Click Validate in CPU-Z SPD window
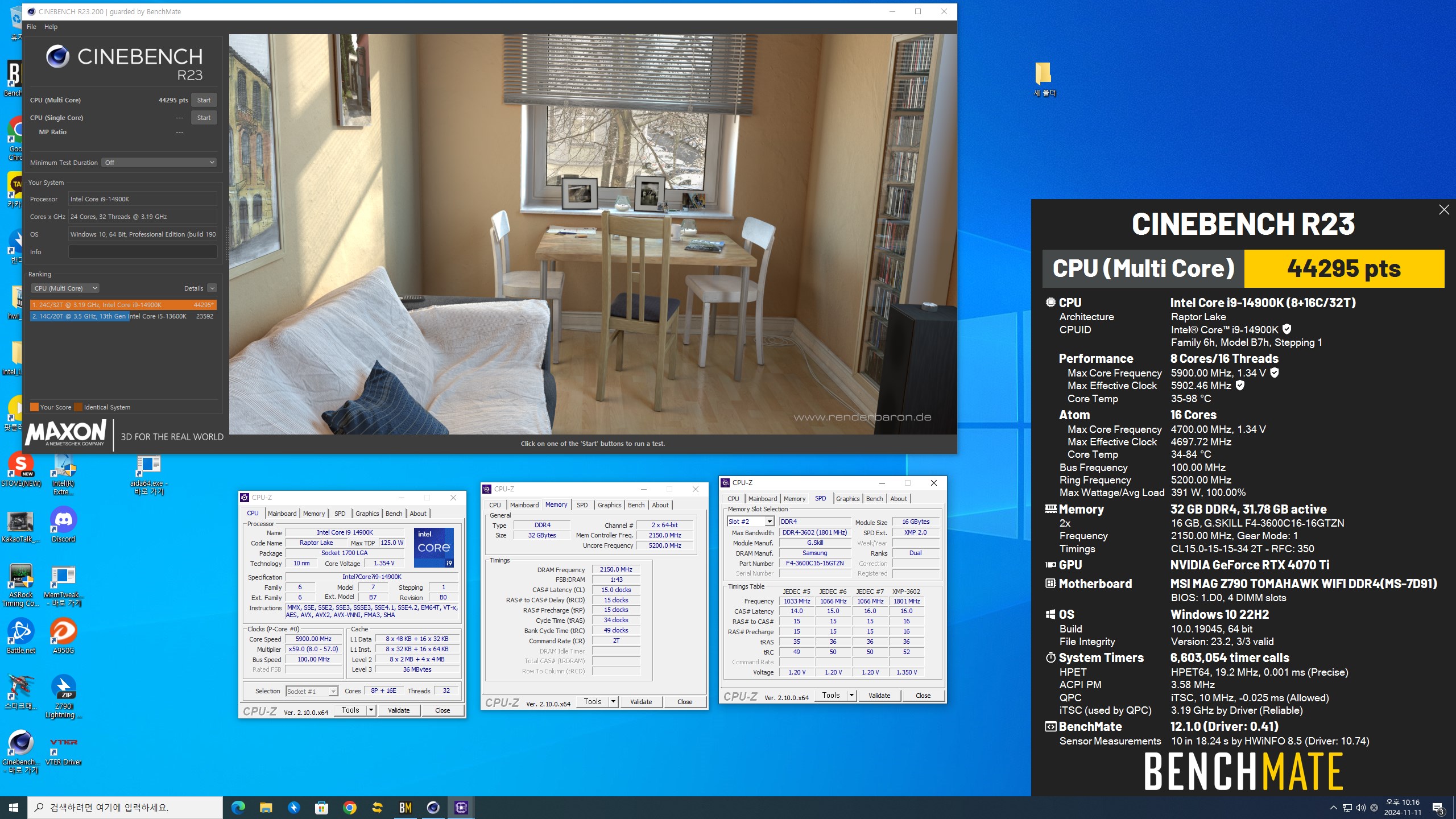 [x=879, y=696]
